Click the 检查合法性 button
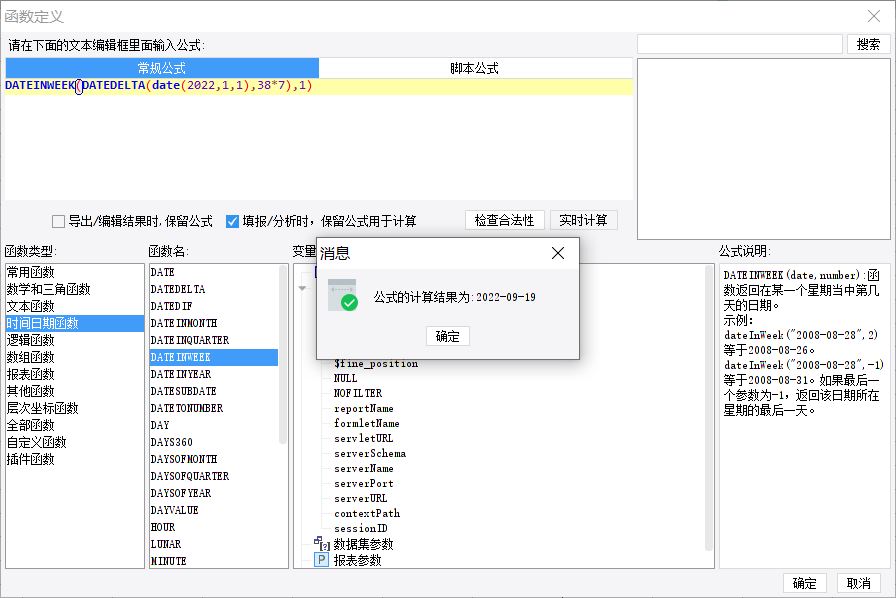Screen dimensions: 896x598 [x=504, y=220]
